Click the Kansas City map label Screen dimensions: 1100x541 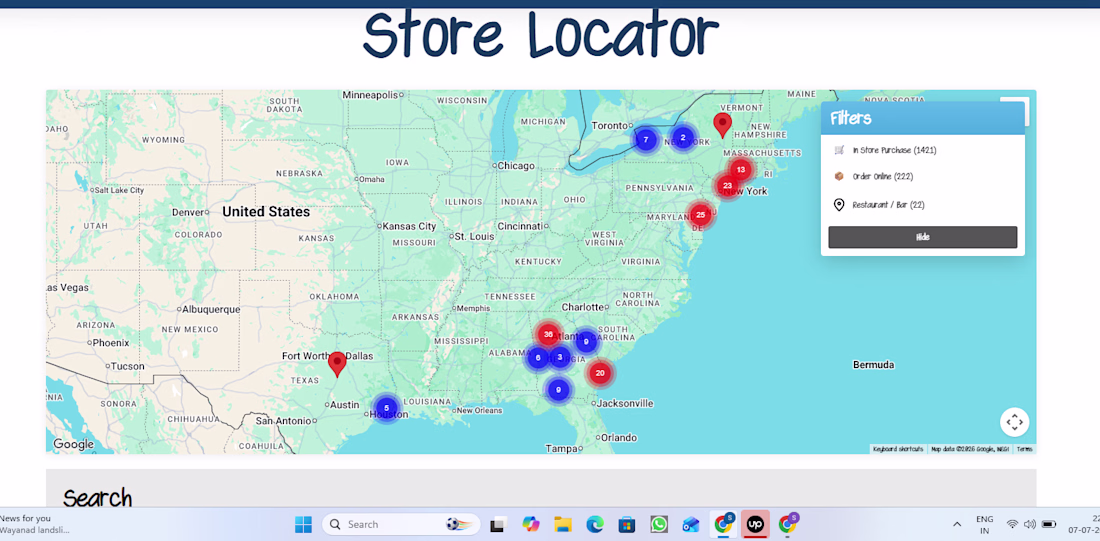pos(410,226)
